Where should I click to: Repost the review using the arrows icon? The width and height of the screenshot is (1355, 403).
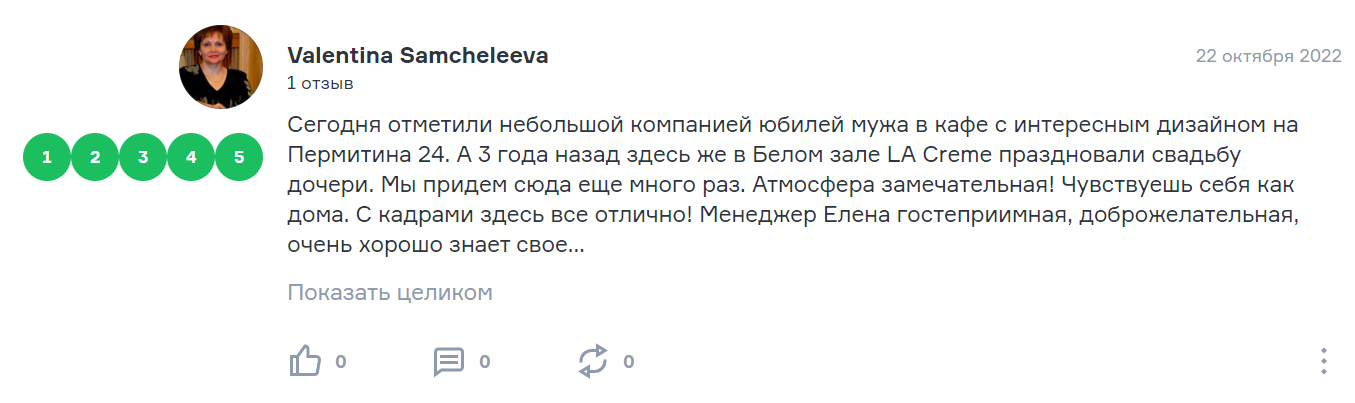[x=593, y=361]
